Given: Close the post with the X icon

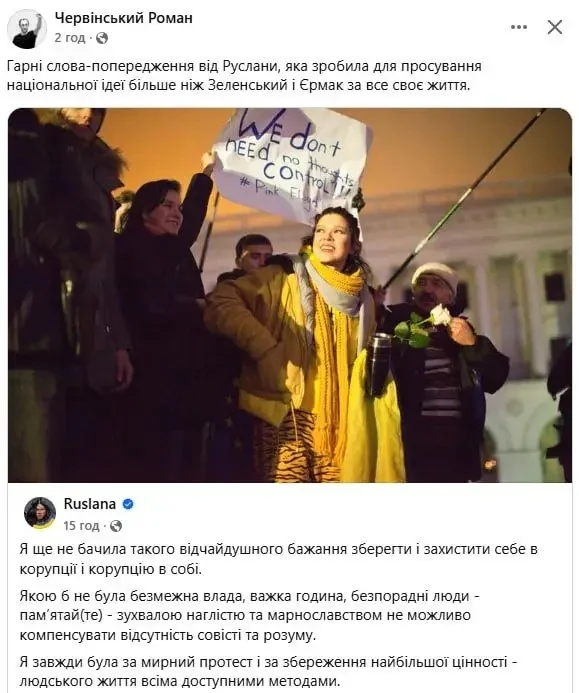Looking at the screenshot, I should coord(555,27).
